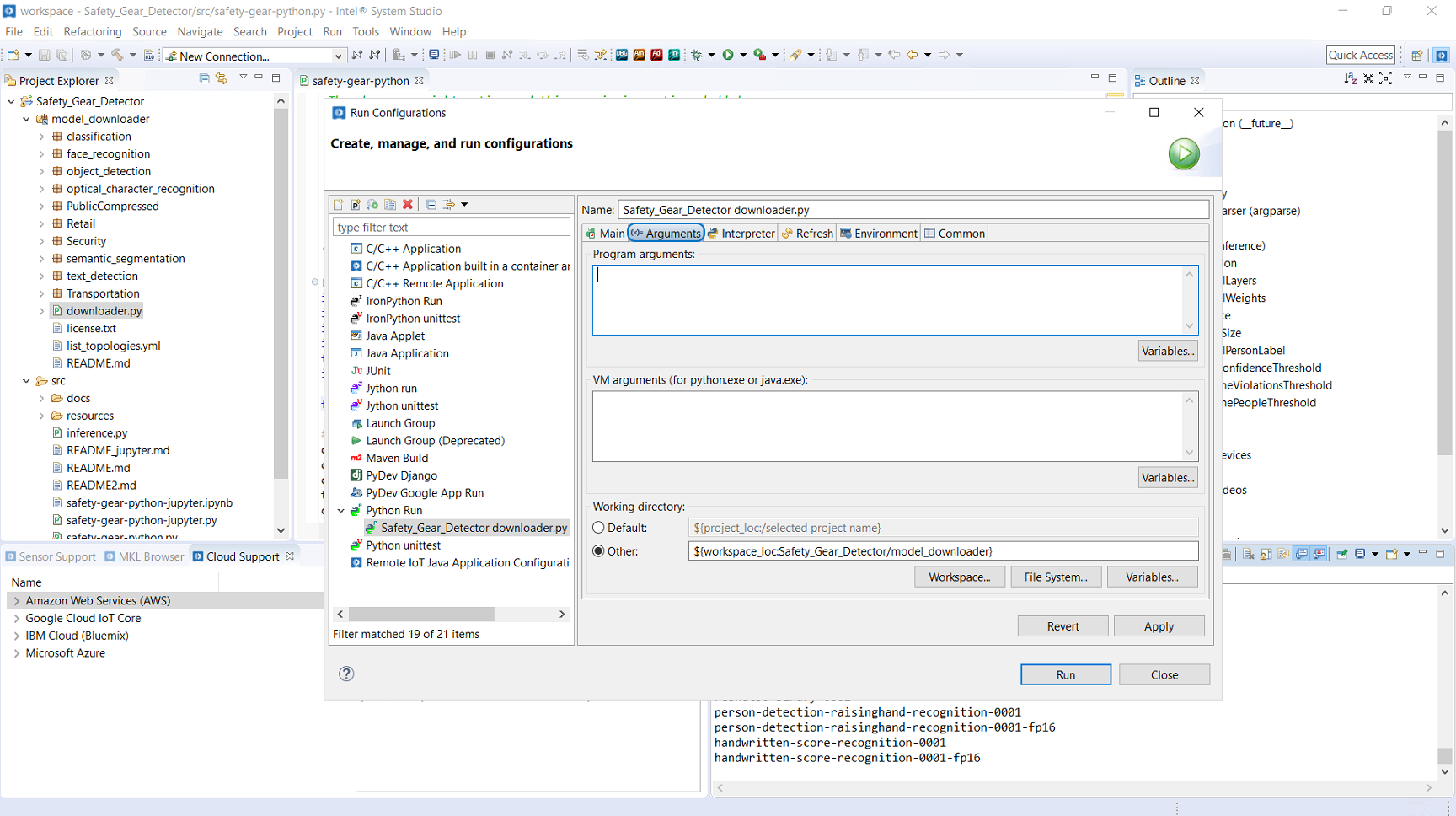Click the Pin Console icon
The image size is (1456, 816).
1342,554
